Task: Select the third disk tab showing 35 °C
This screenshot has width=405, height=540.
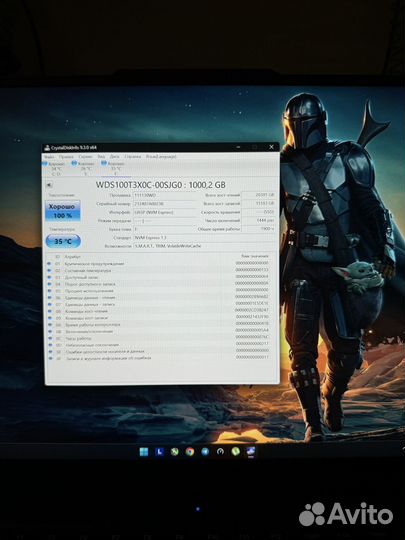Action: [113, 169]
